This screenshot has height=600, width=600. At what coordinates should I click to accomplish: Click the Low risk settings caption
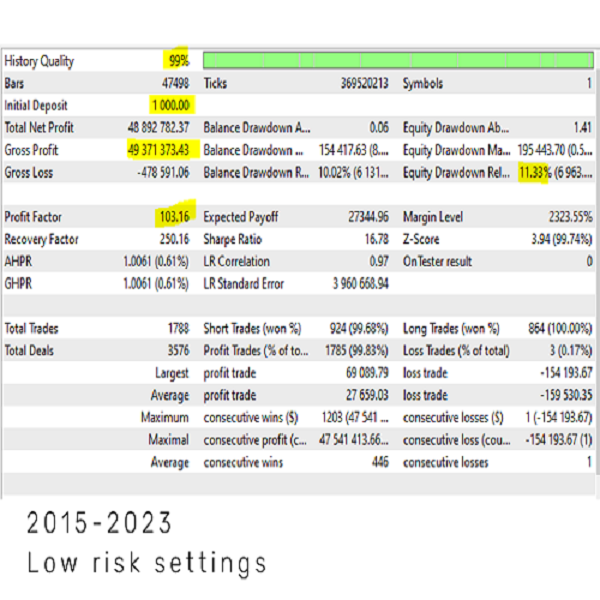click(147, 563)
